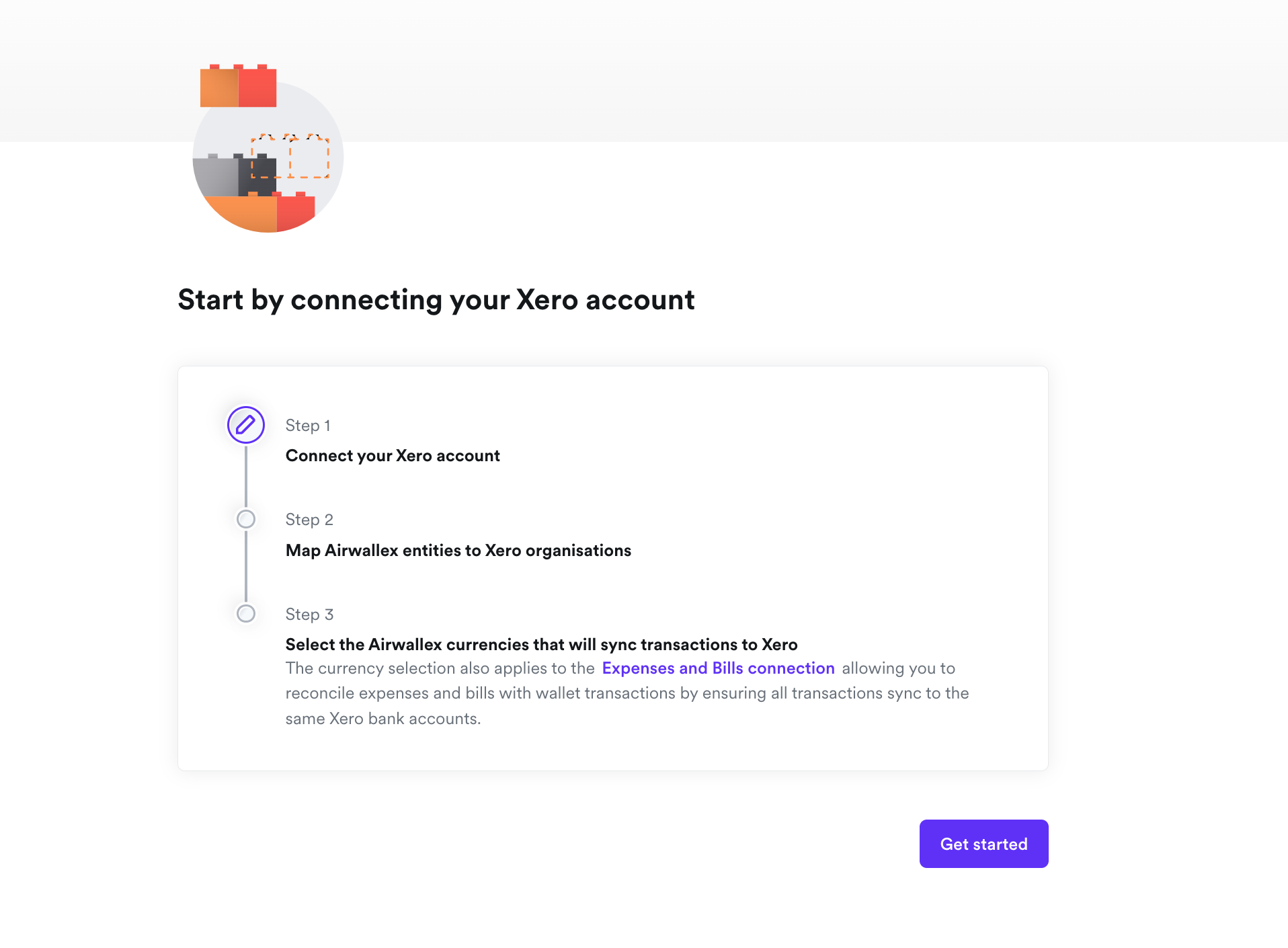Click the currency selection description paragraph
1288x948 pixels.
[x=627, y=693]
